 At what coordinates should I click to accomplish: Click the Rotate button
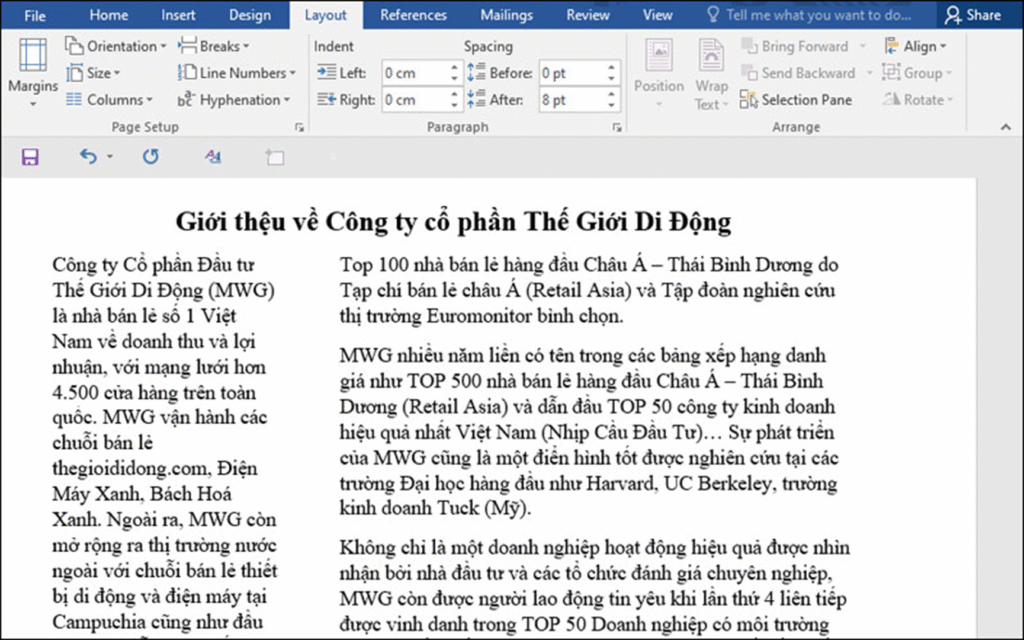click(918, 100)
